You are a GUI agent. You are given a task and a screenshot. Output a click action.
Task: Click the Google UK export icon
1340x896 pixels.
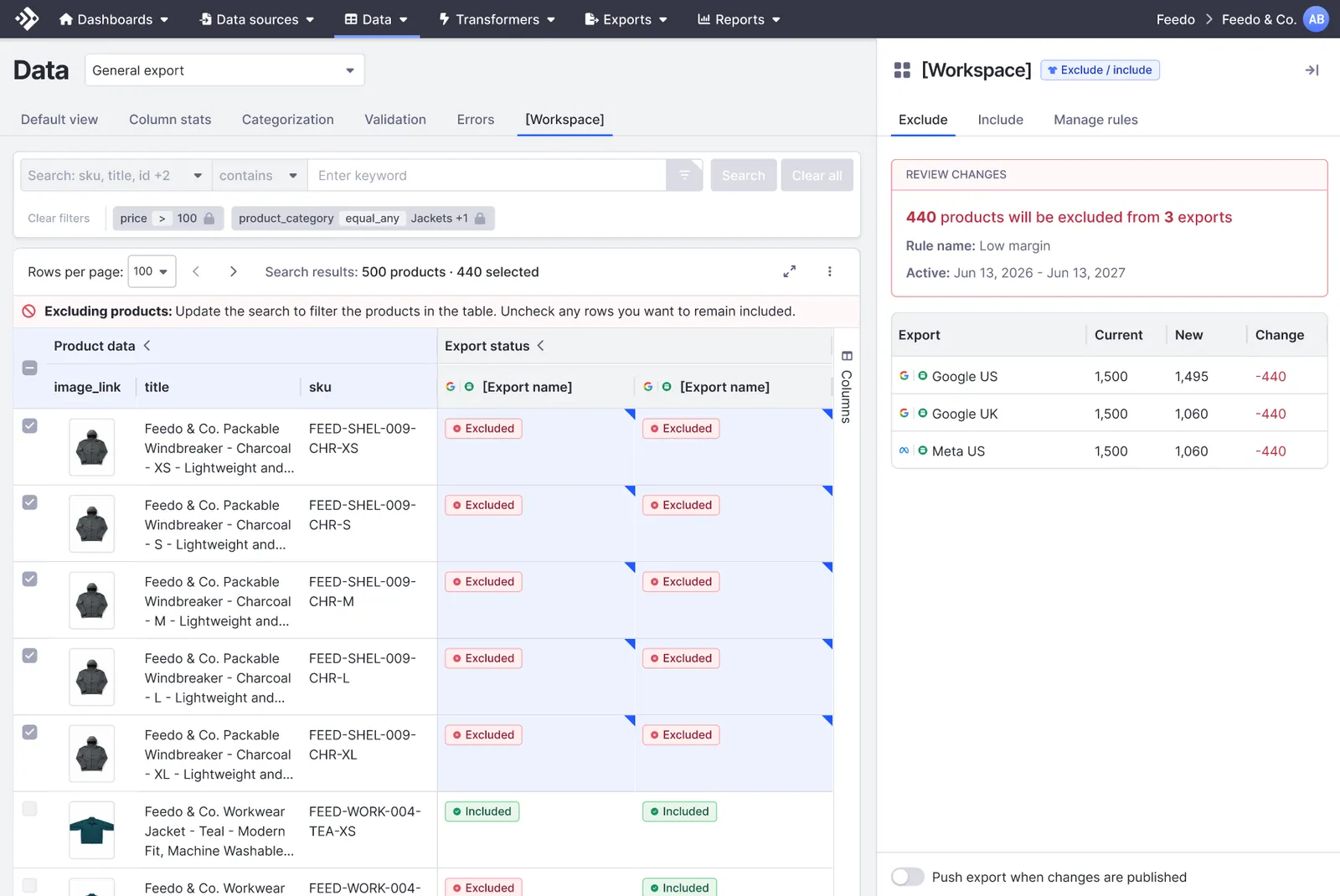coord(904,413)
